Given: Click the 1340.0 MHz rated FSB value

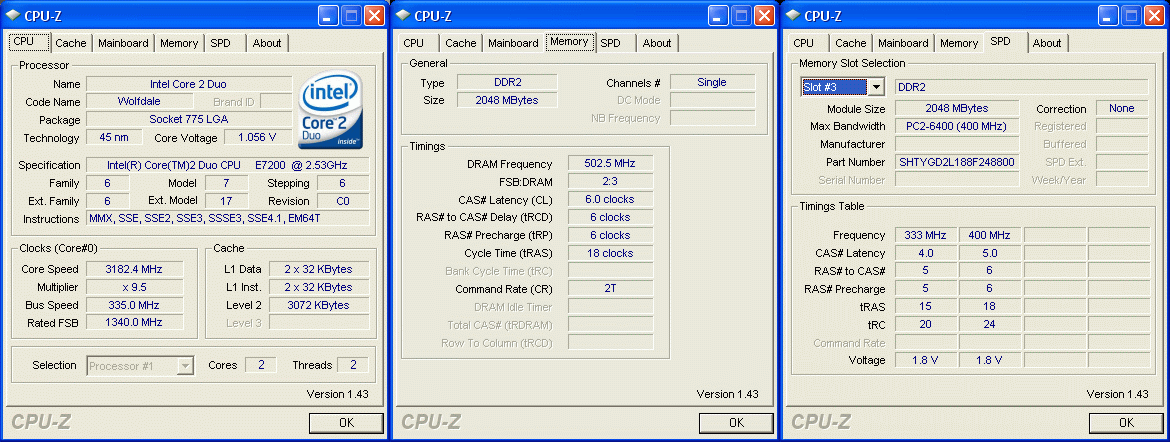Looking at the screenshot, I should click(x=135, y=323).
